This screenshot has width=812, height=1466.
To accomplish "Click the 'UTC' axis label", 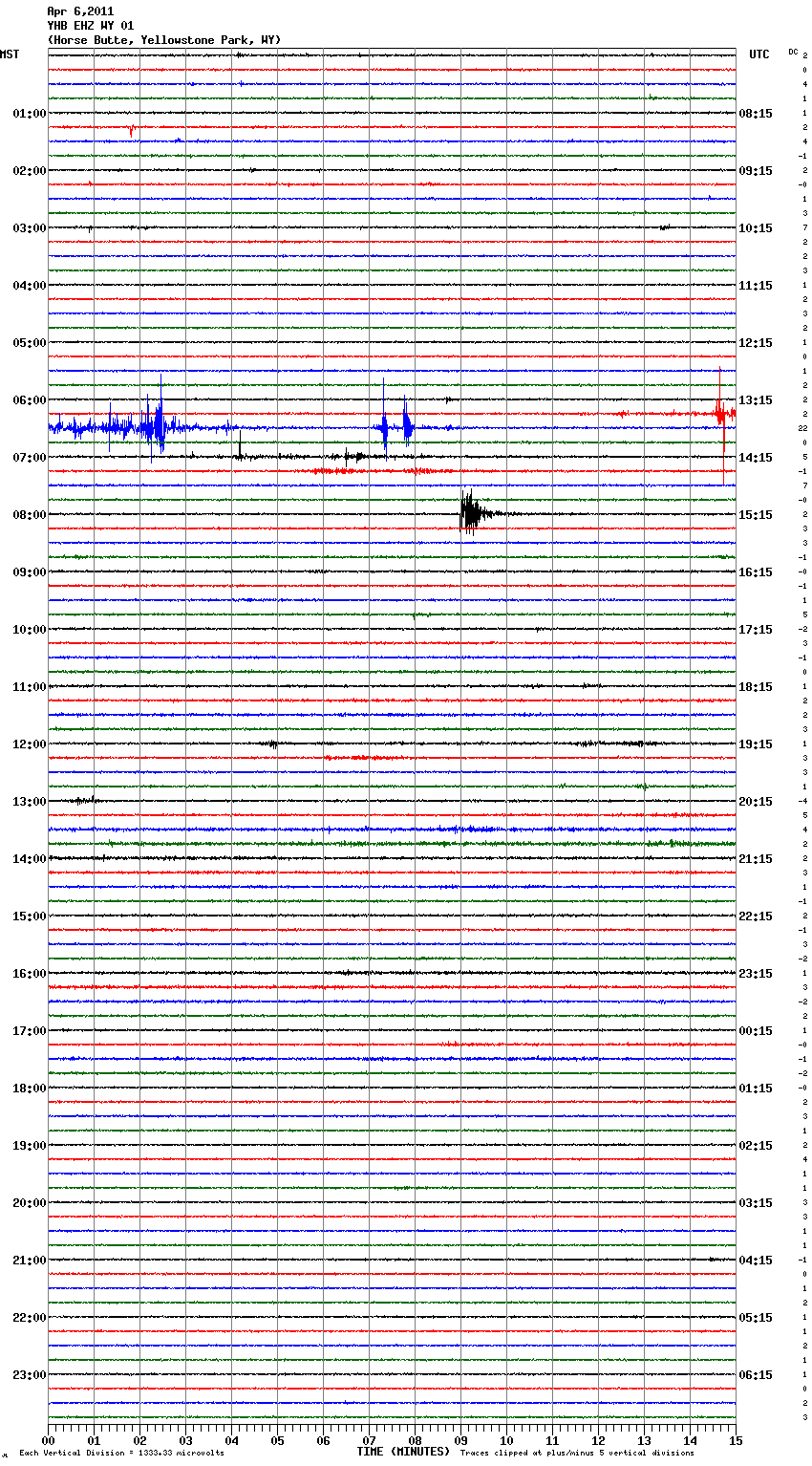I will point(759,54).
